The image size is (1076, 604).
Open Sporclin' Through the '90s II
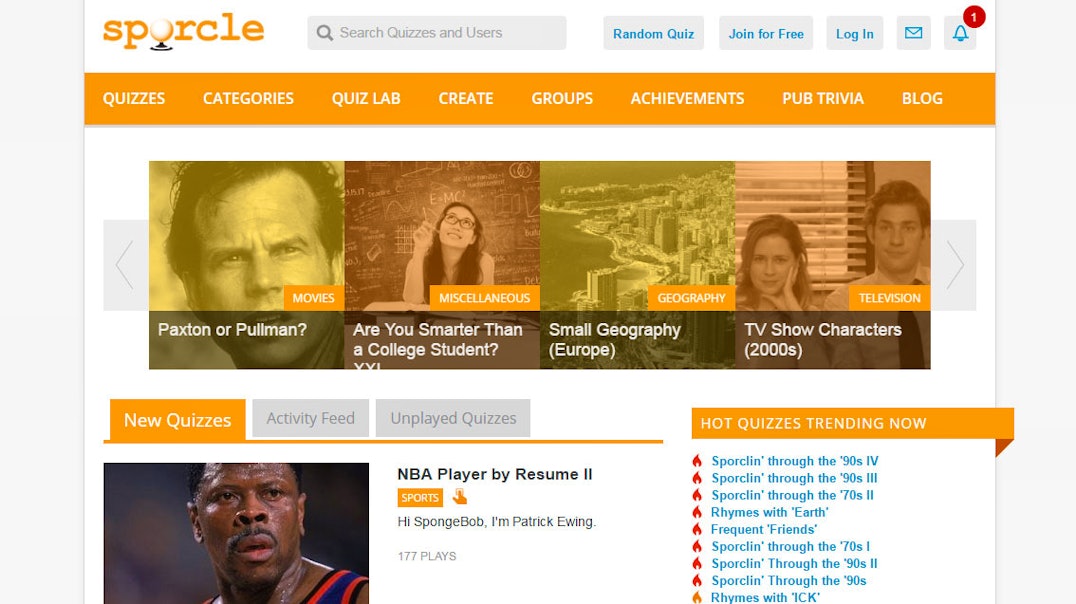pos(794,564)
